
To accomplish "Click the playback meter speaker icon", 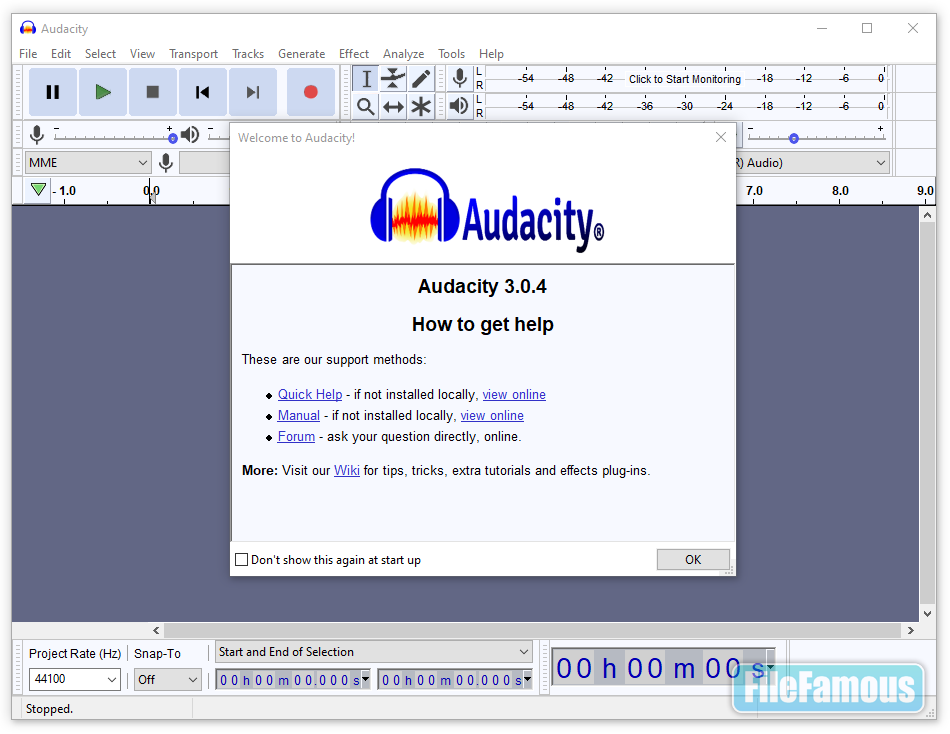I will click(459, 106).
